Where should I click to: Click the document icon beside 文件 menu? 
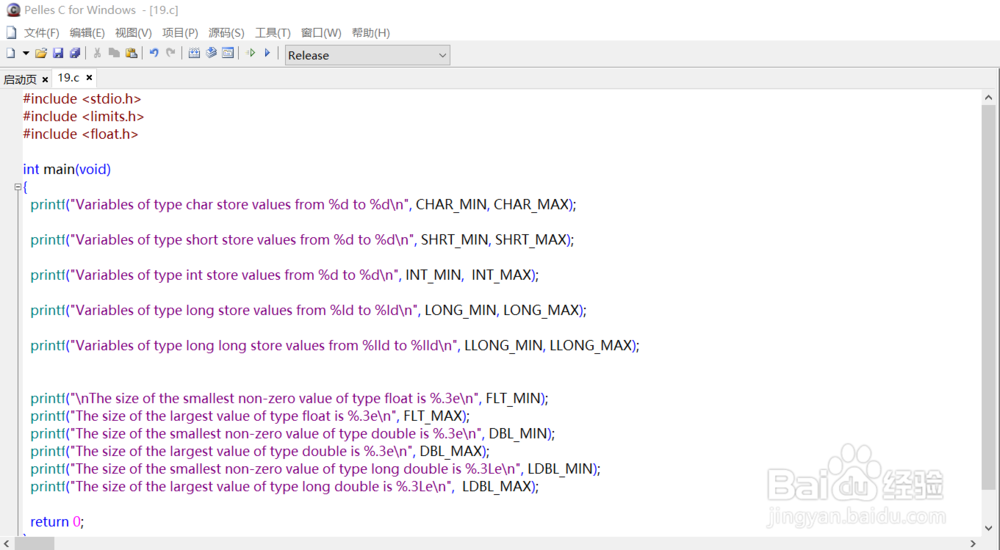tap(11, 33)
